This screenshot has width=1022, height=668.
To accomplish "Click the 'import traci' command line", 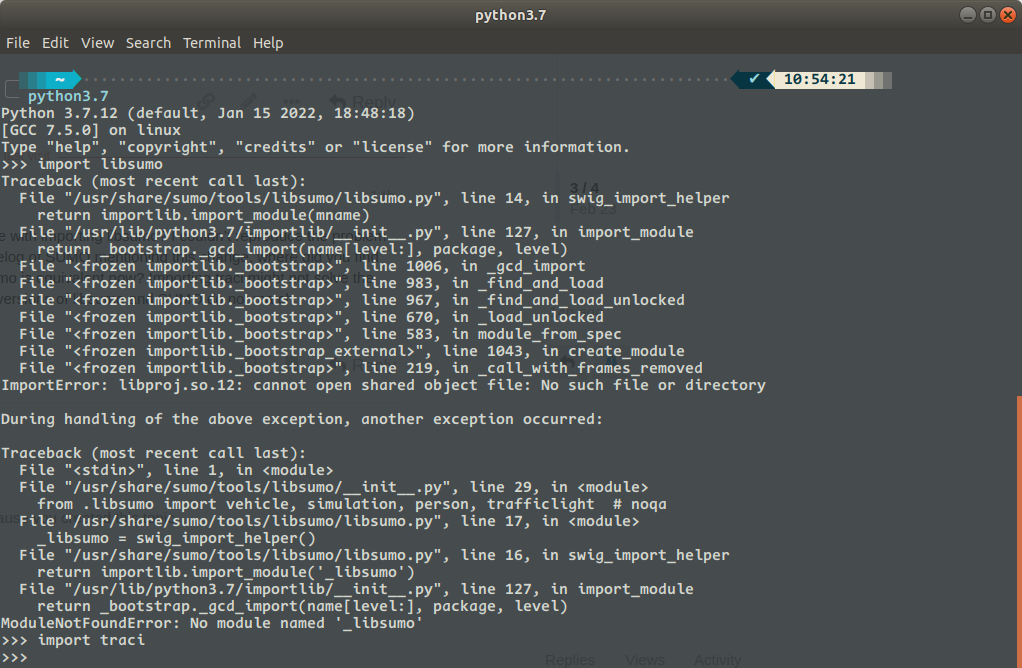I will (x=73, y=640).
